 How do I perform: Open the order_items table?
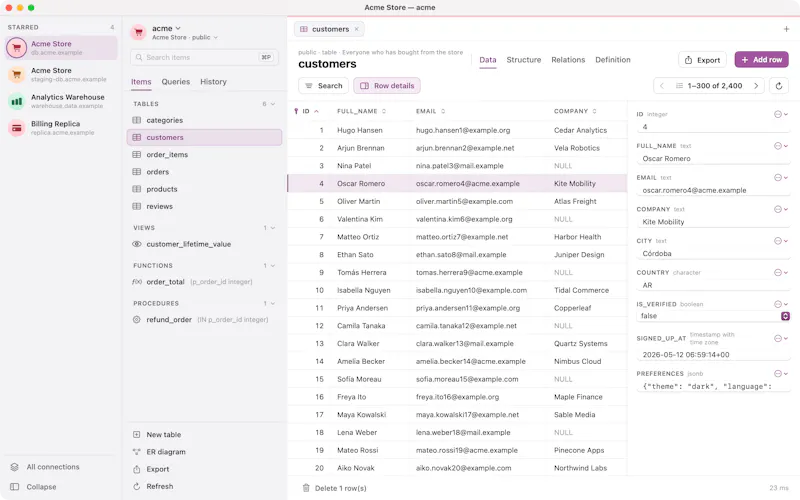tap(204, 155)
